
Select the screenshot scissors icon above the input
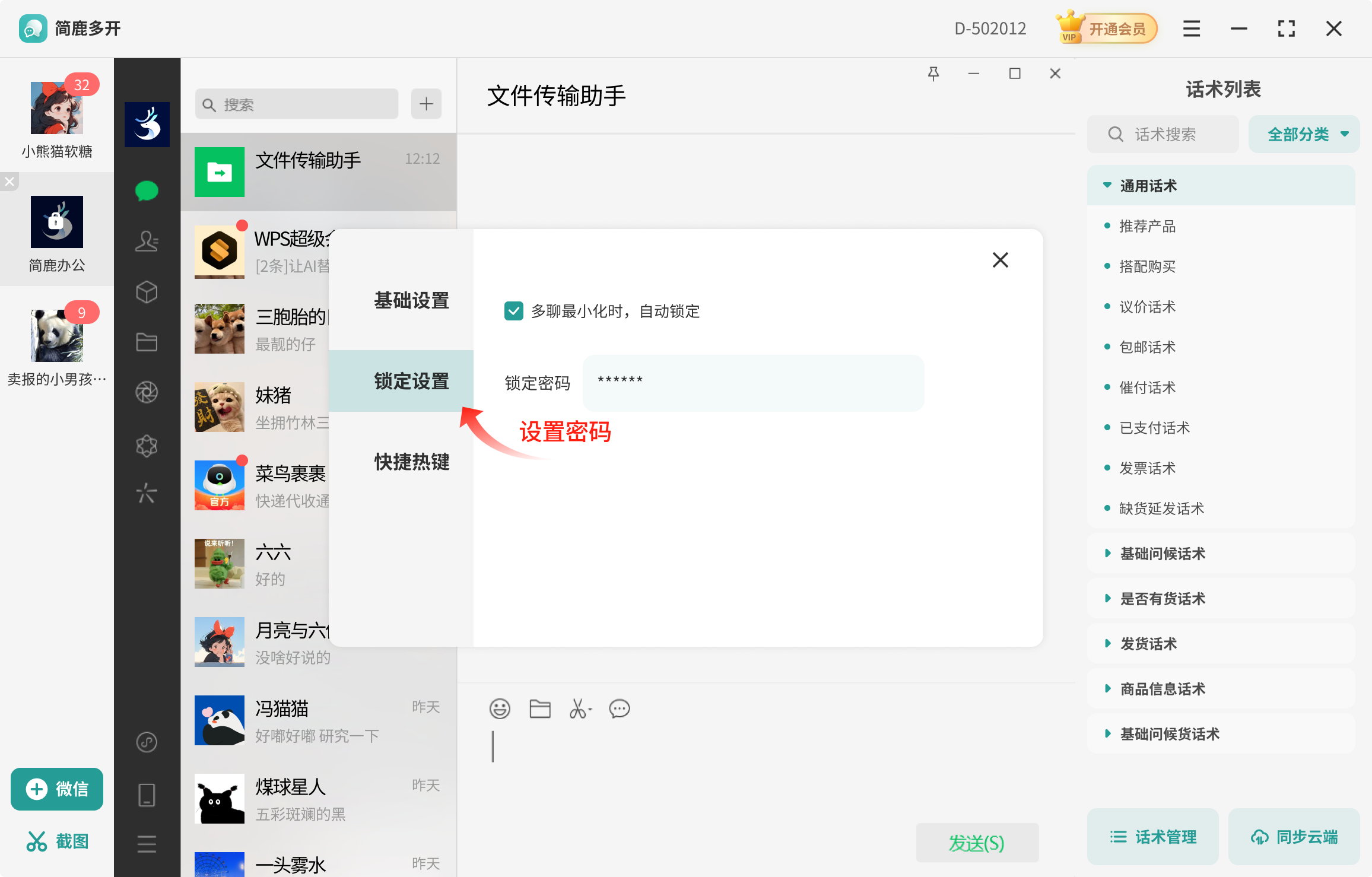click(x=579, y=708)
